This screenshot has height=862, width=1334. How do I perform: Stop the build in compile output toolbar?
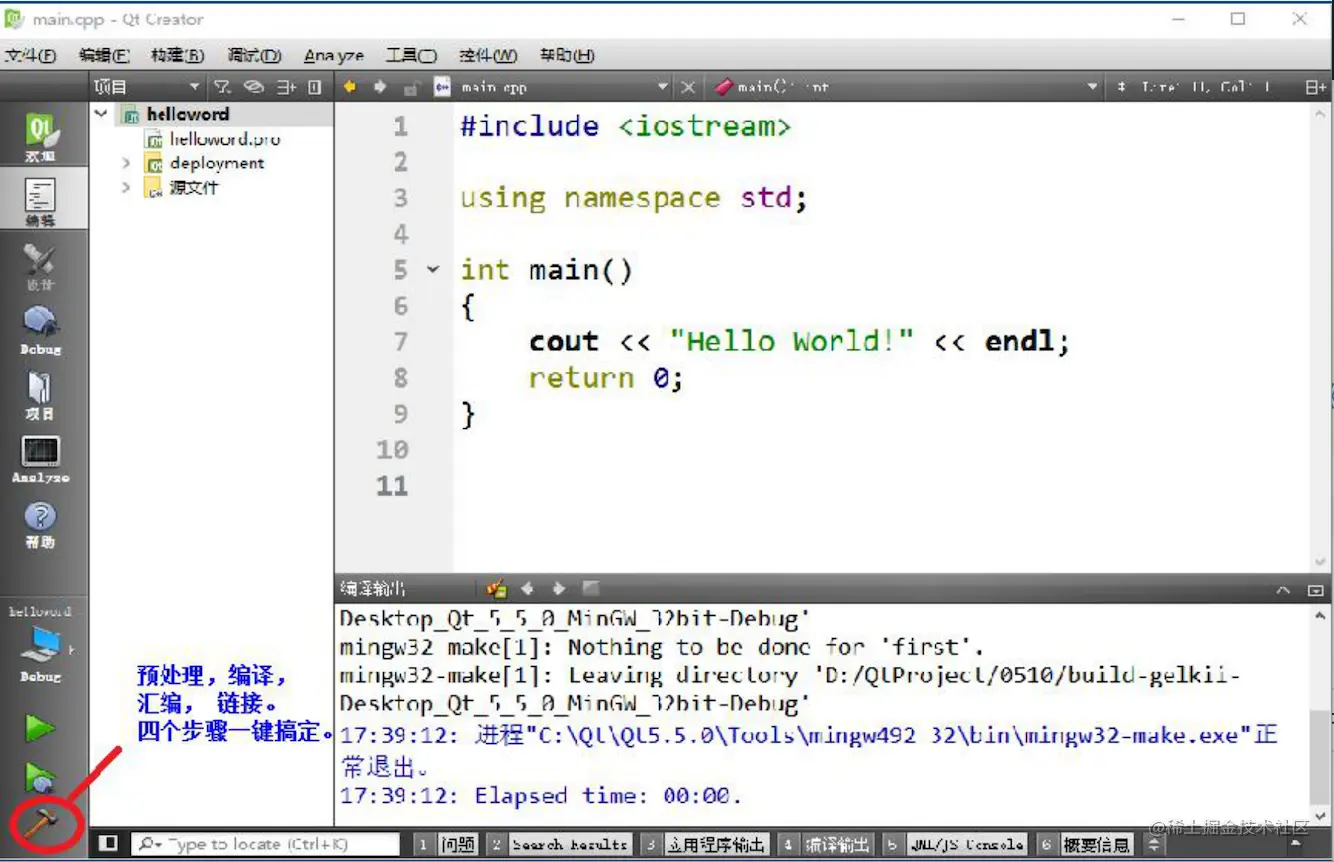pyautogui.click(x=591, y=588)
